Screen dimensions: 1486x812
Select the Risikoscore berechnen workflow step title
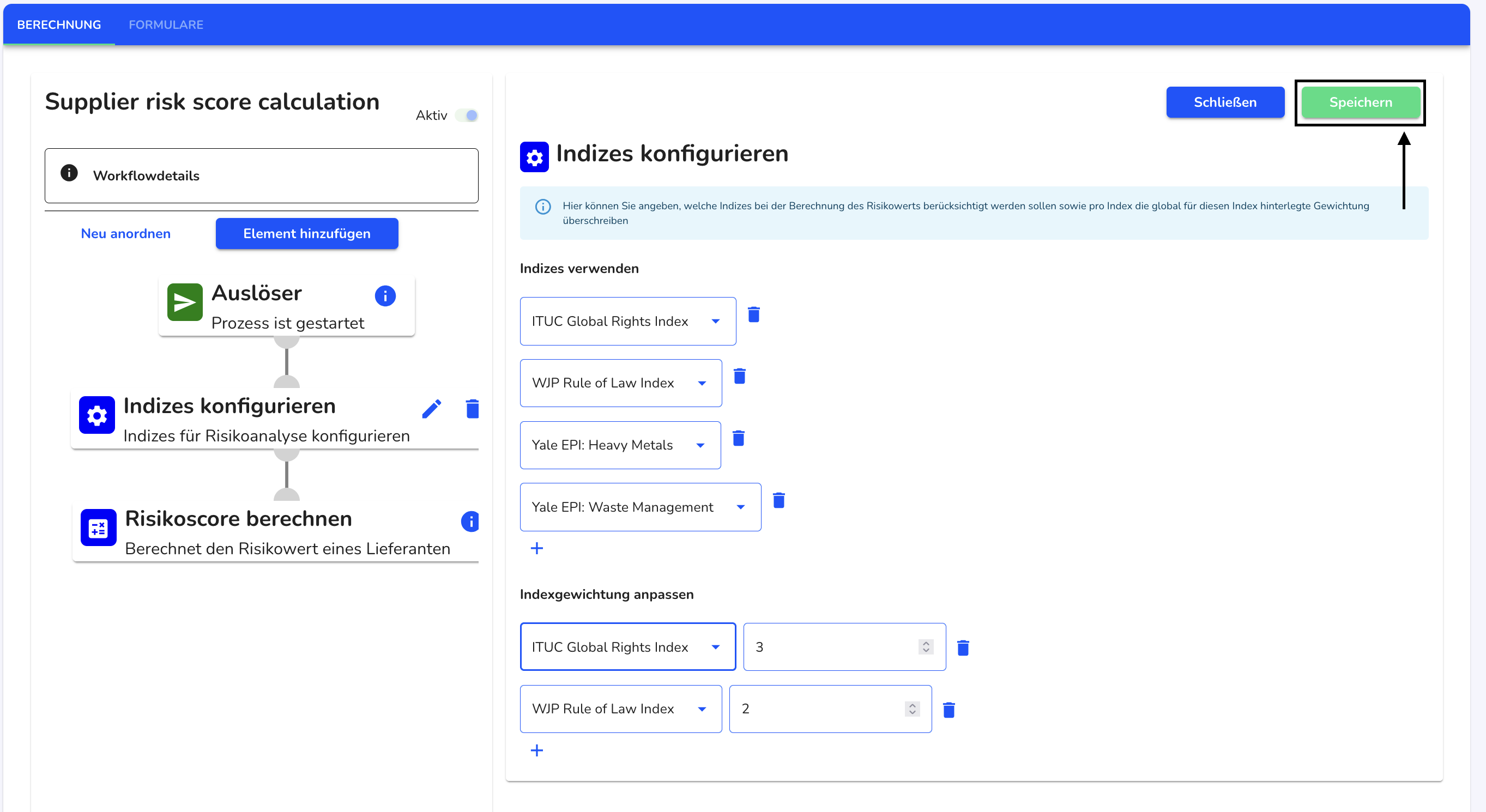pyautogui.click(x=238, y=518)
